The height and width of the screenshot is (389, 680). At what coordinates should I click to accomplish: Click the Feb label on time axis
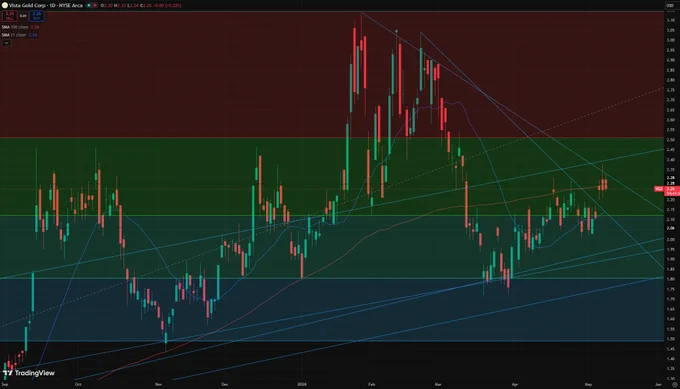click(x=371, y=384)
